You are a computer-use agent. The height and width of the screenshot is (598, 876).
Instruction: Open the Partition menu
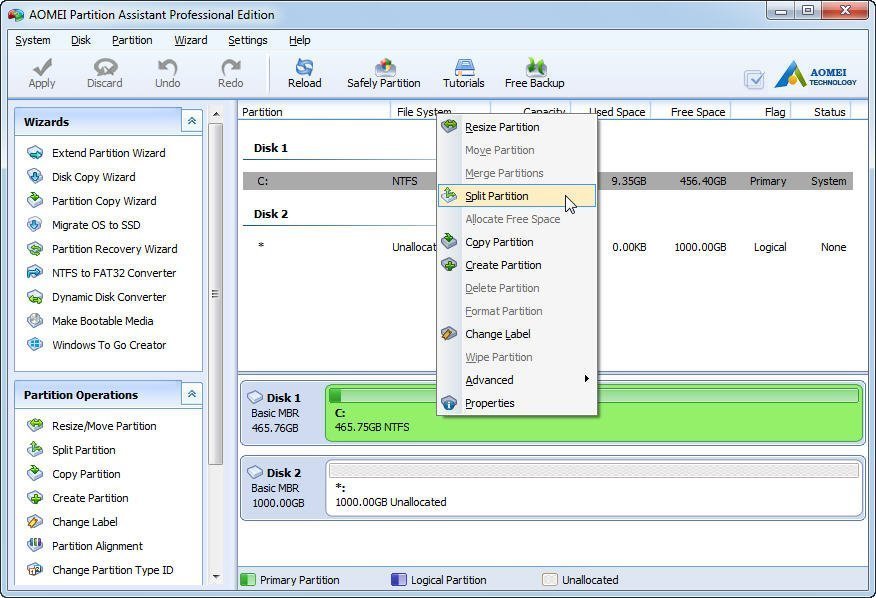[132, 40]
